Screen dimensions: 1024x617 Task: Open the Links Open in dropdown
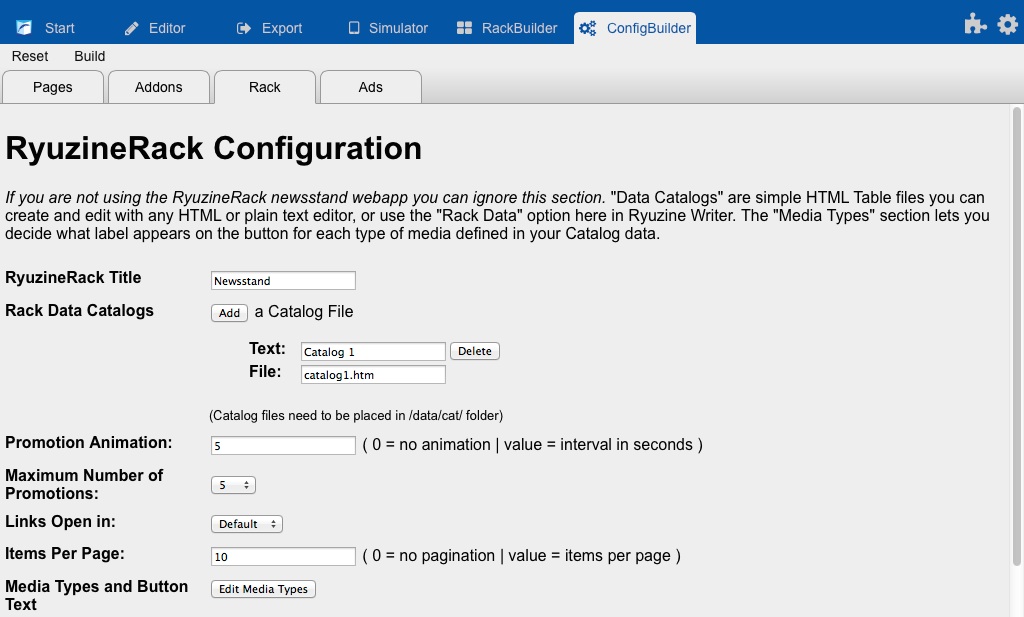246,524
